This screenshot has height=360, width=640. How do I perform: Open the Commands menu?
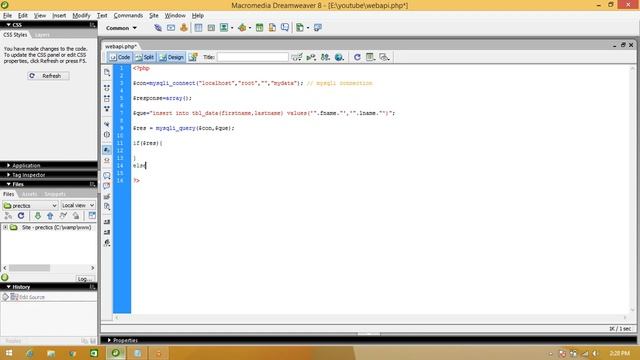click(x=128, y=16)
